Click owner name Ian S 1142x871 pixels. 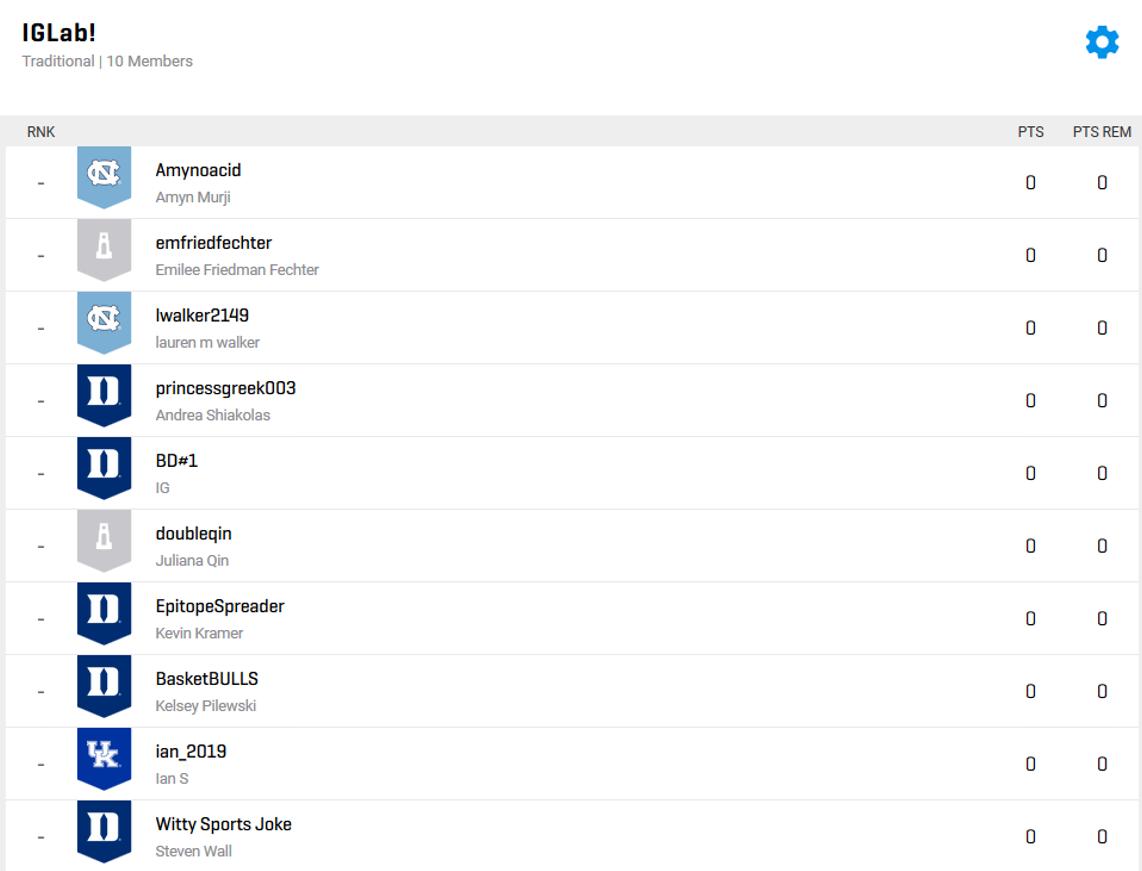click(x=172, y=779)
